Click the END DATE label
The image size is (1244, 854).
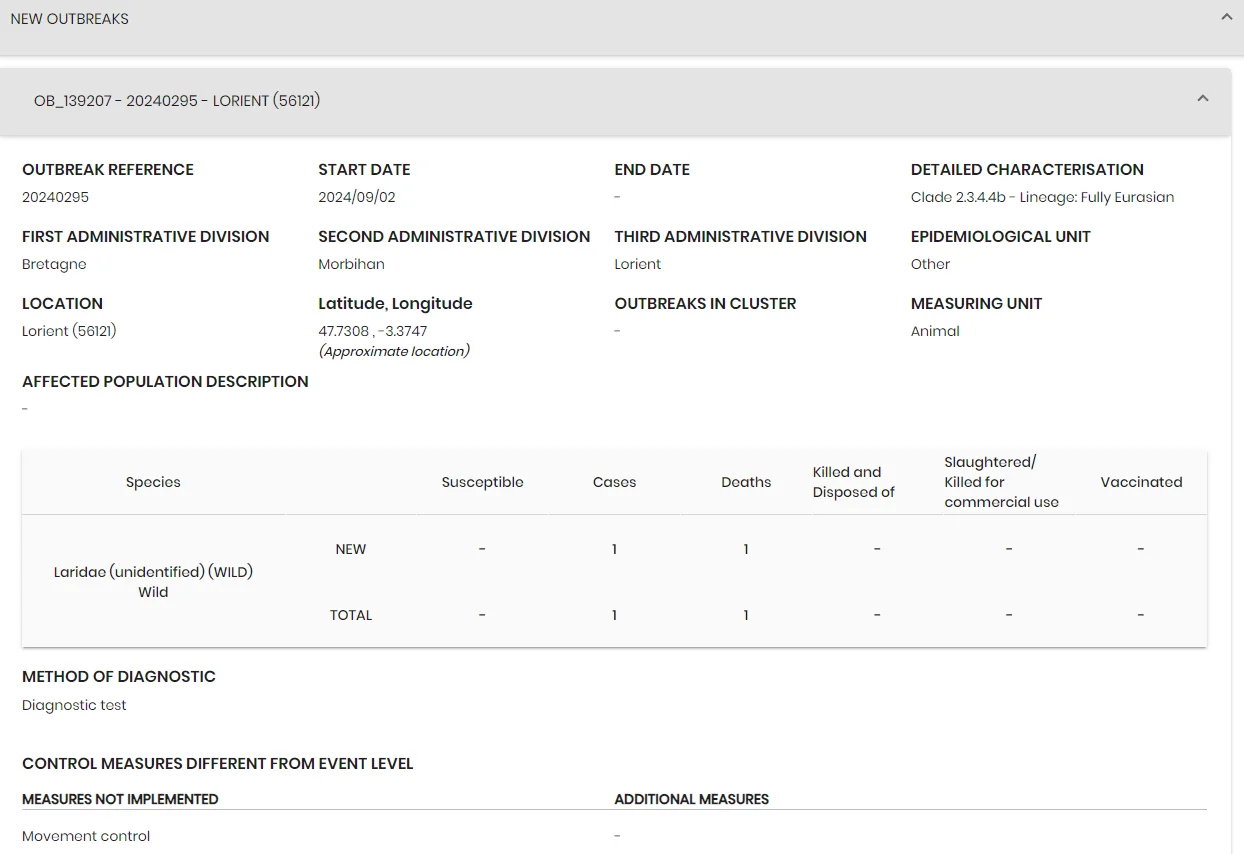coord(652,170)
